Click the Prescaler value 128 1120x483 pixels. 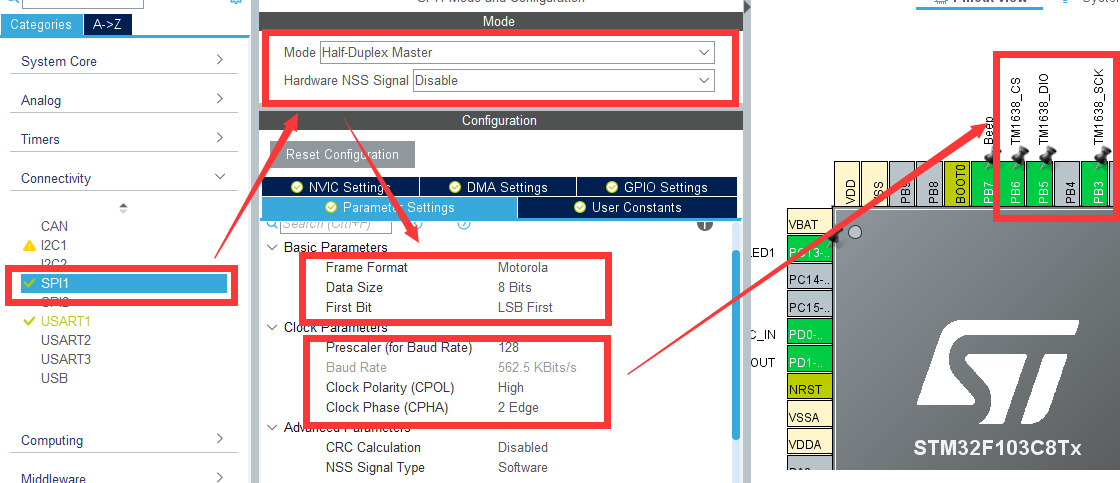point(508,347)
